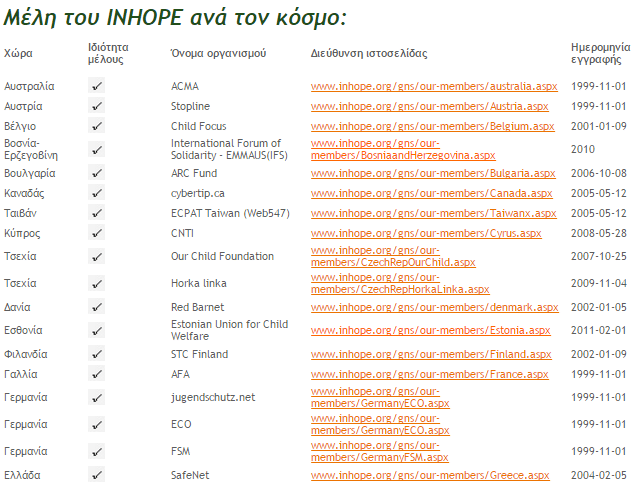Image resolution: width=631 pixels, height=483 pixels.
Task: Open the GermanyECO.aspx link in the ECO row
Action: [x=380, y=424]
